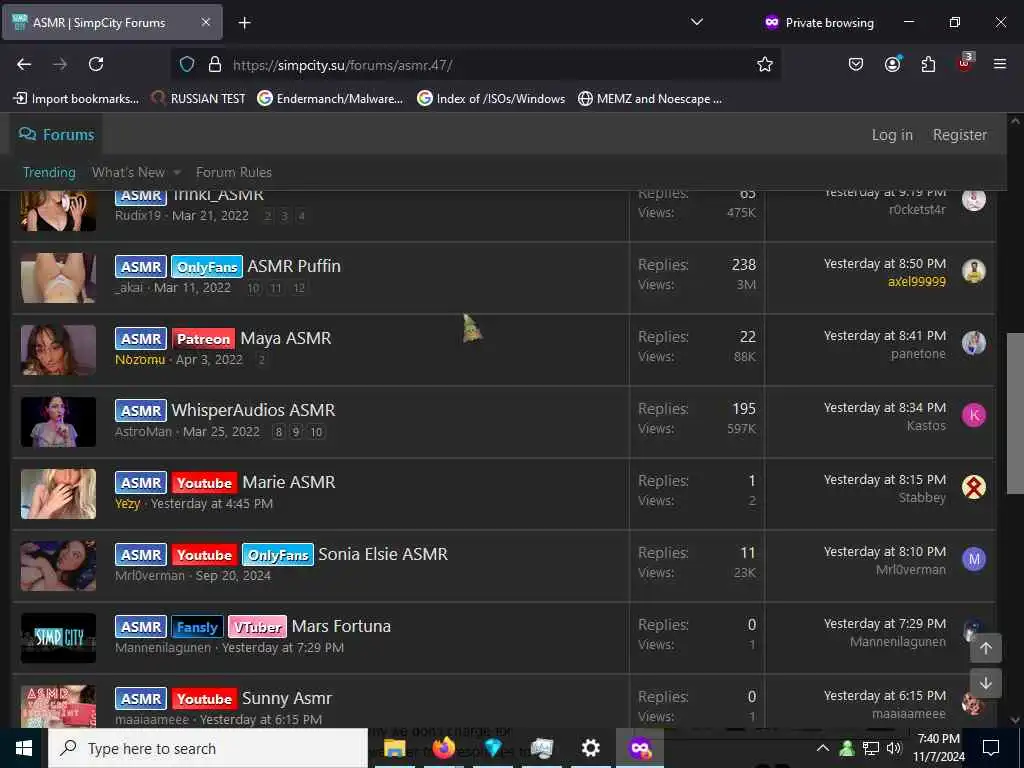1024x768 pixels.
Task: Open the tracking protection shield icon
Action: pos(187,64)
